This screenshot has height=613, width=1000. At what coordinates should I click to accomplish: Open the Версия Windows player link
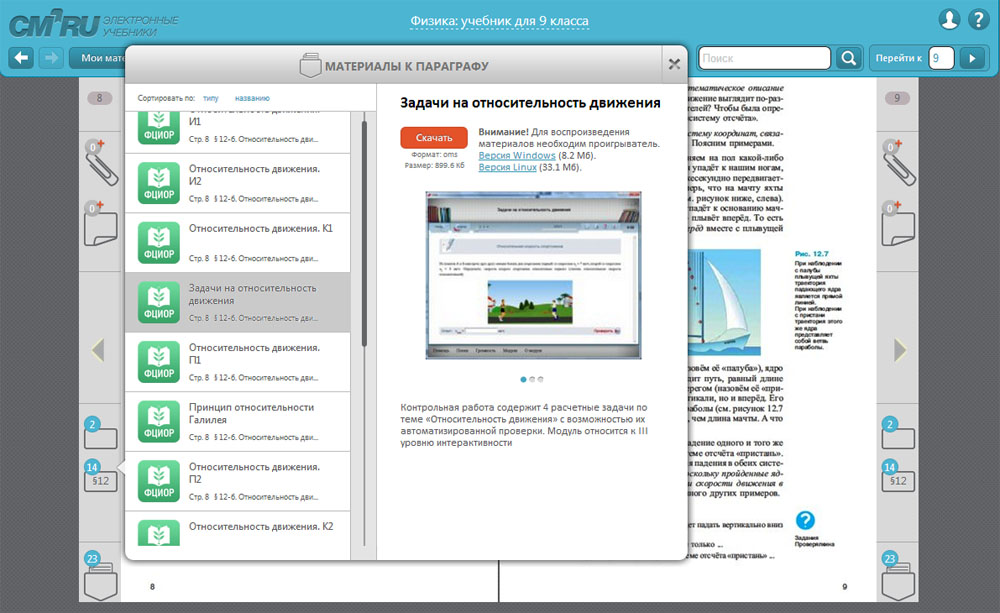pos(519,156)
